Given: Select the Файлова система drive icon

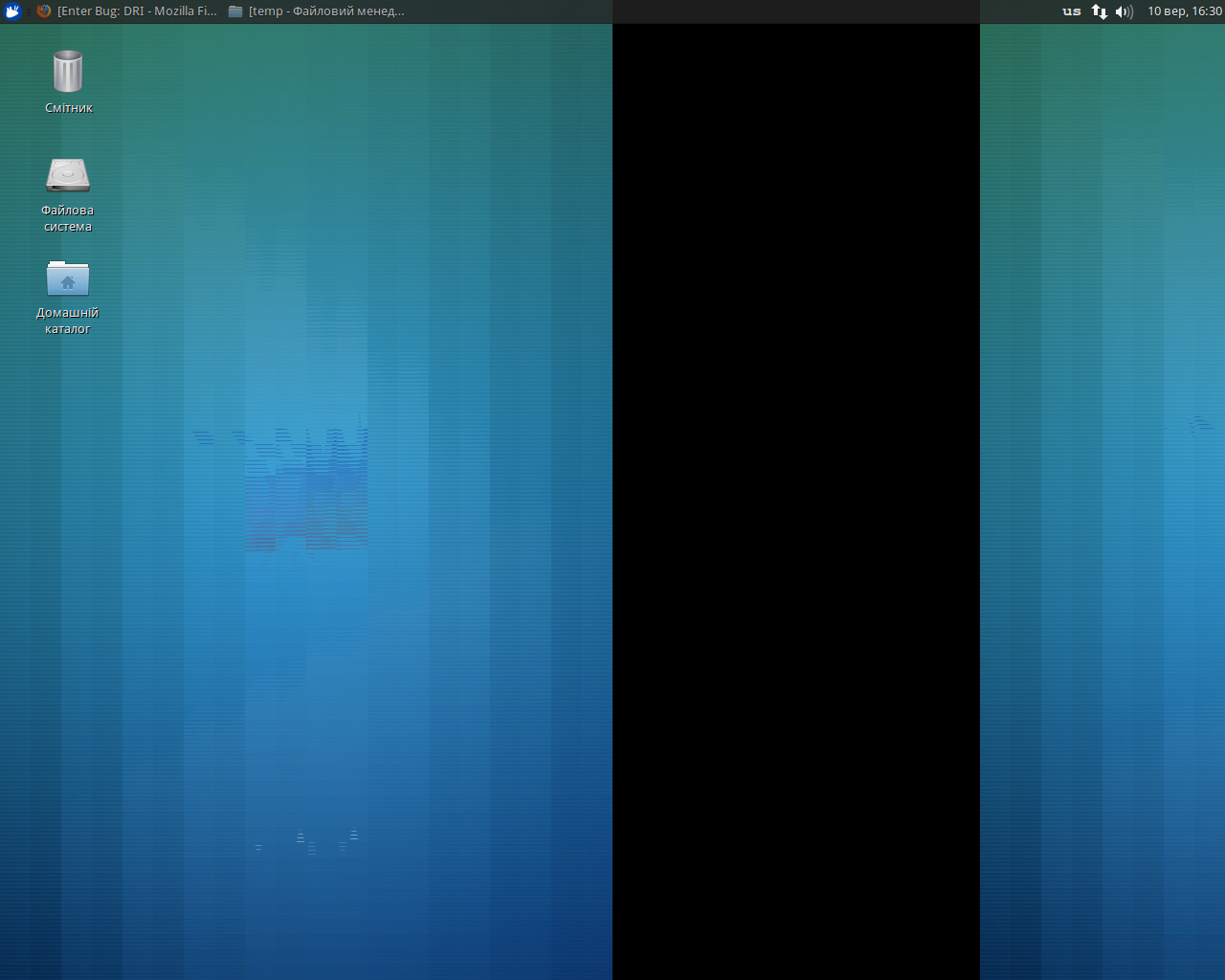Looking at the screenshot, I should (x=68, y=175).
